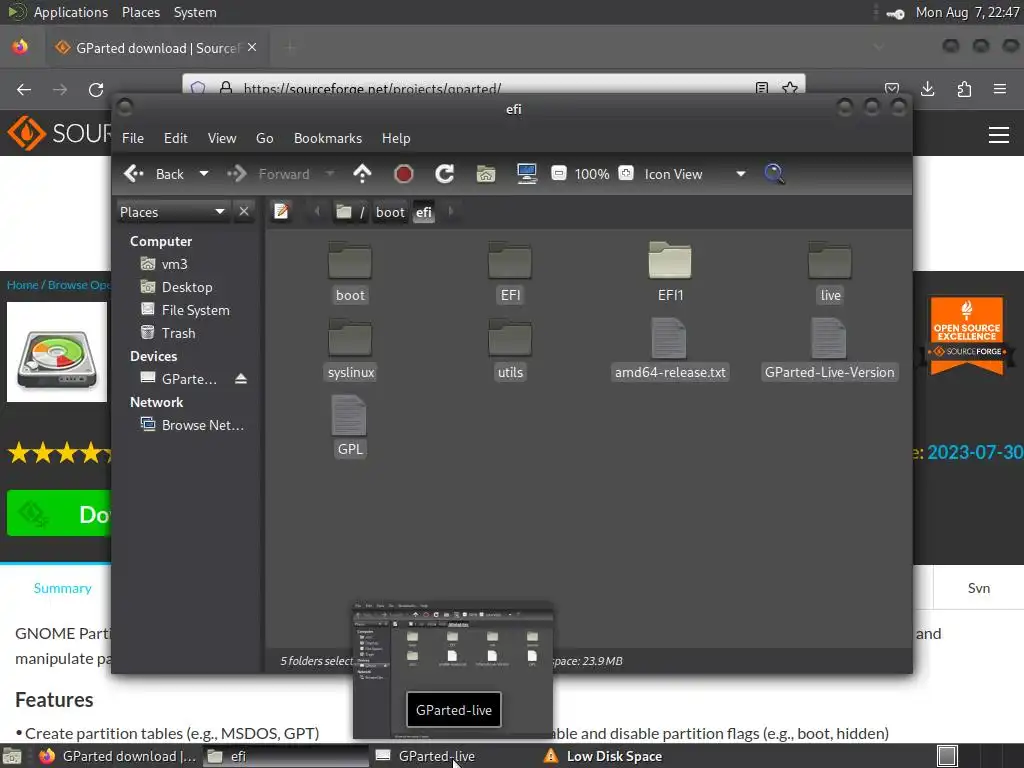The image size is (1024, 768).
Task: Select GParted-Live-Version file icon
Action: (829, 338)
